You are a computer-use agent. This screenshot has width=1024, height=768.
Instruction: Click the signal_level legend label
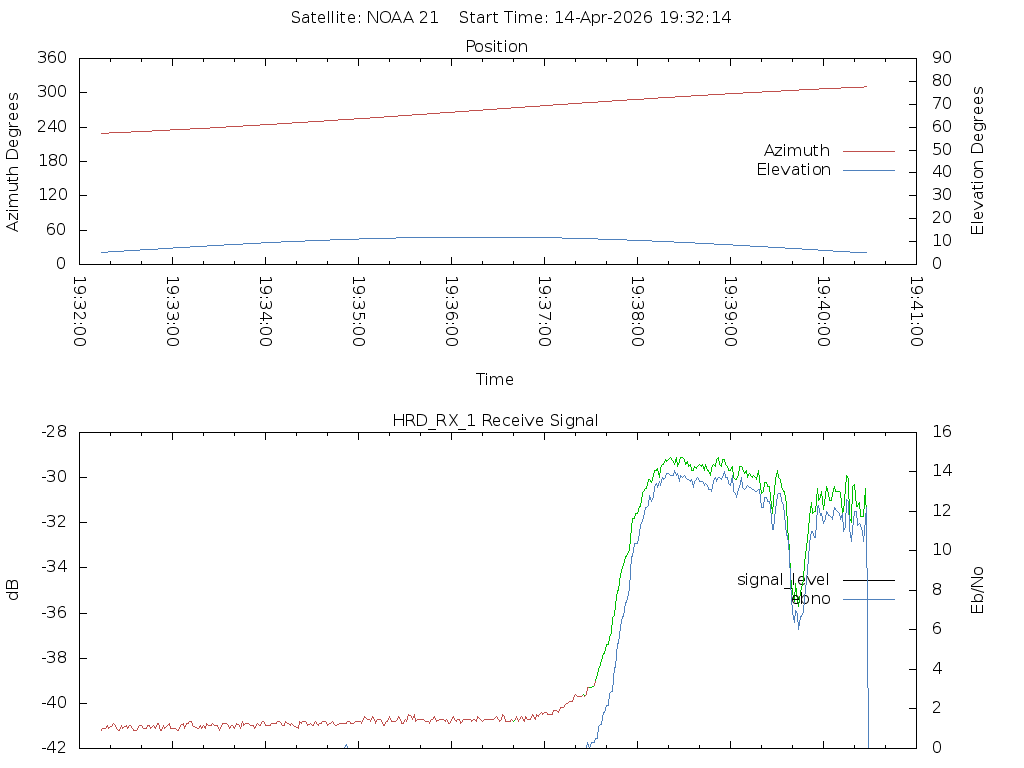(783, 579)
